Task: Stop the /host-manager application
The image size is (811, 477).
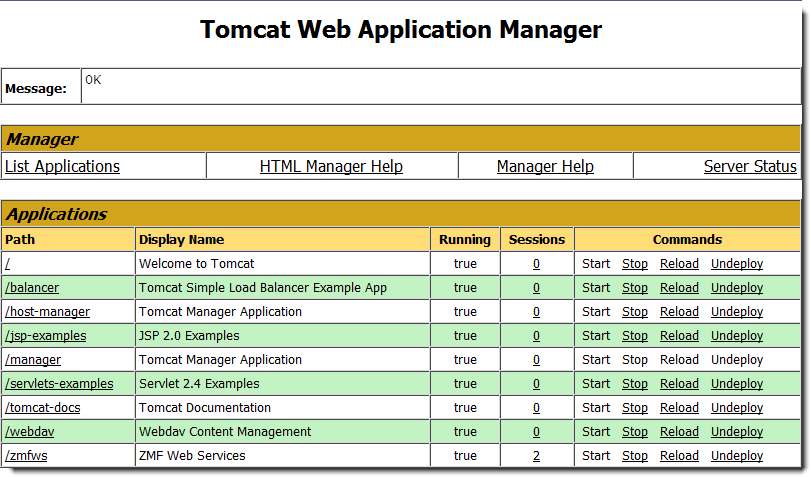Action: tap(635, 312)
